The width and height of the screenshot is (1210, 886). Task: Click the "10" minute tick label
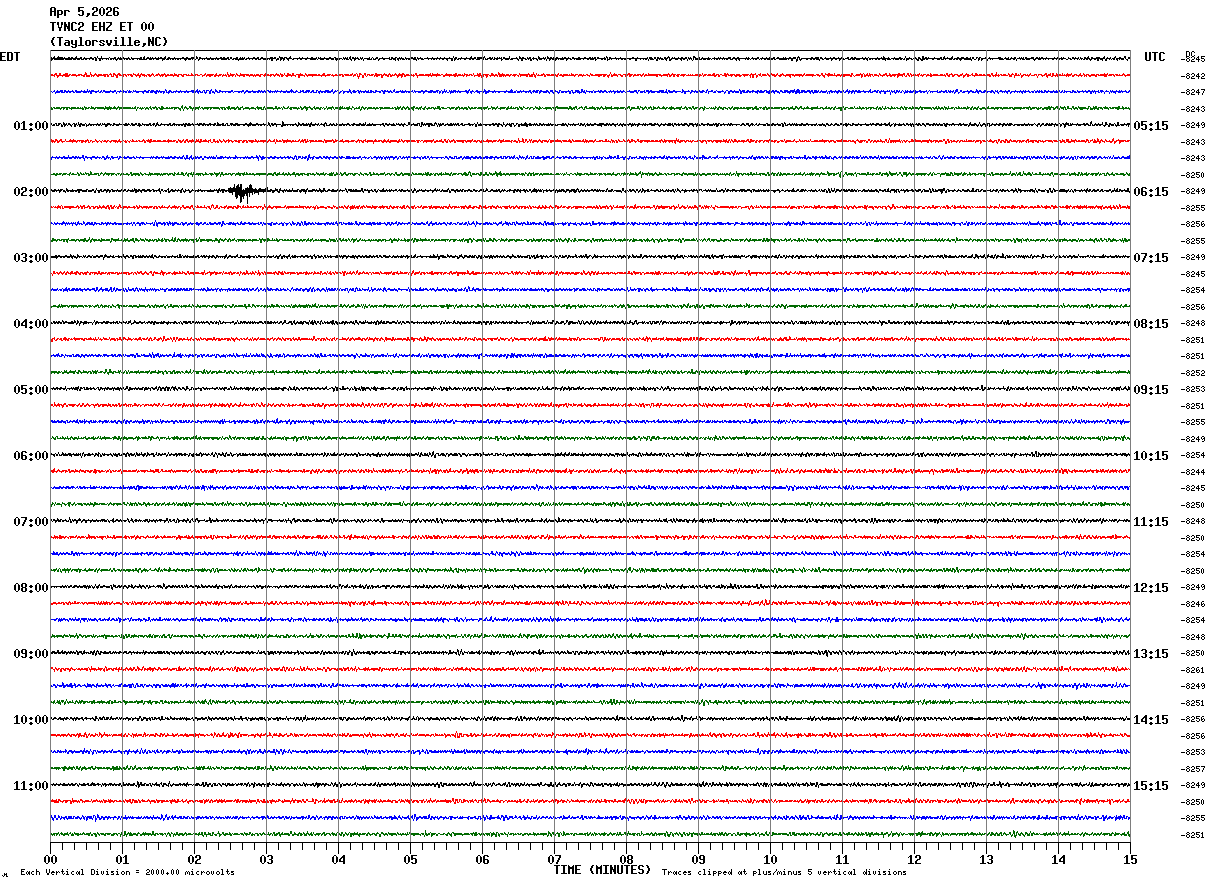tap(770, 860)
